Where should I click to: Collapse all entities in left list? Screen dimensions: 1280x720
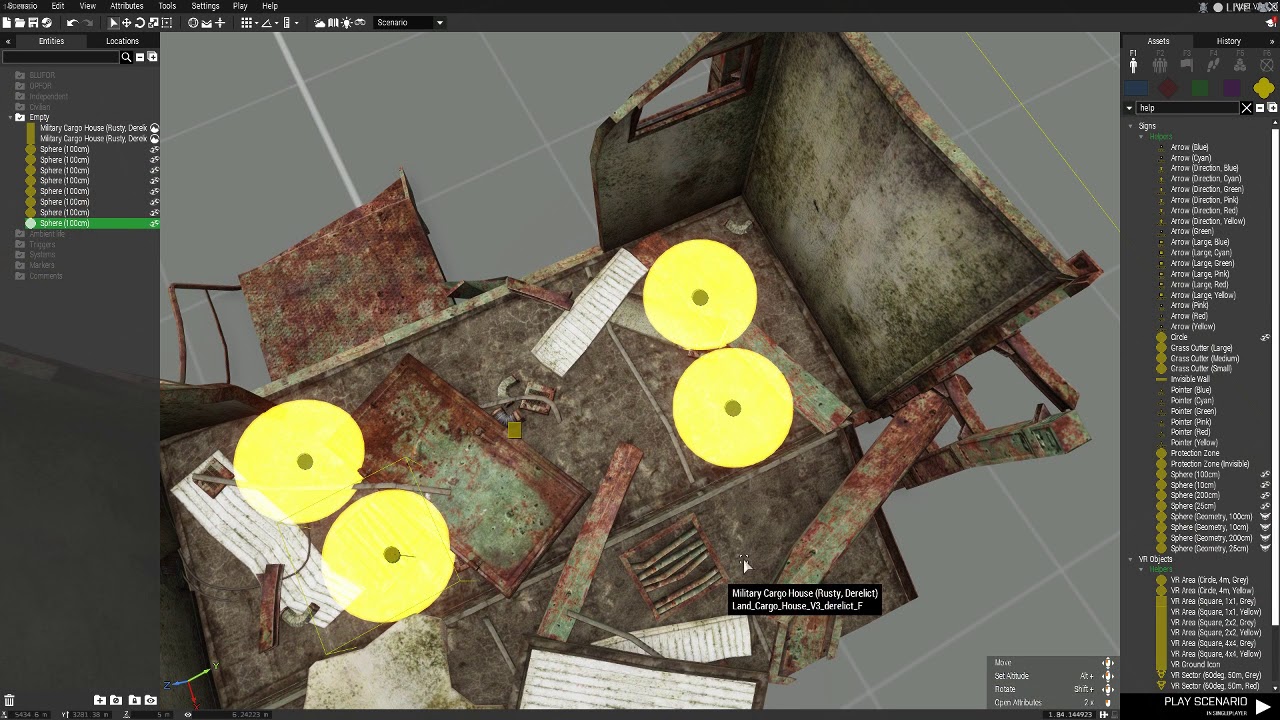click(140, 57)
